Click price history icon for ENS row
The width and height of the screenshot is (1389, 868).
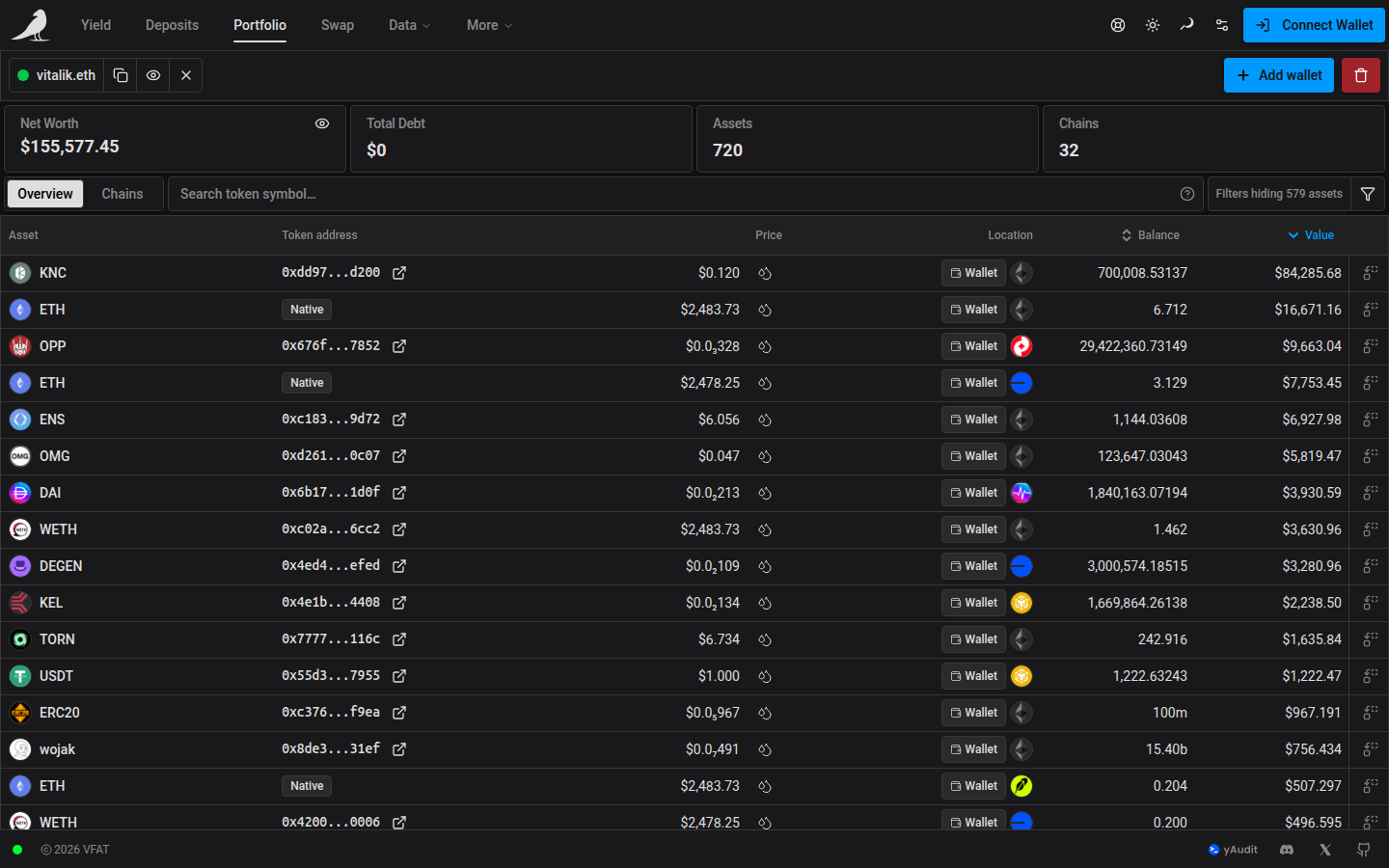pyautogui.click(x=765, y=420)
